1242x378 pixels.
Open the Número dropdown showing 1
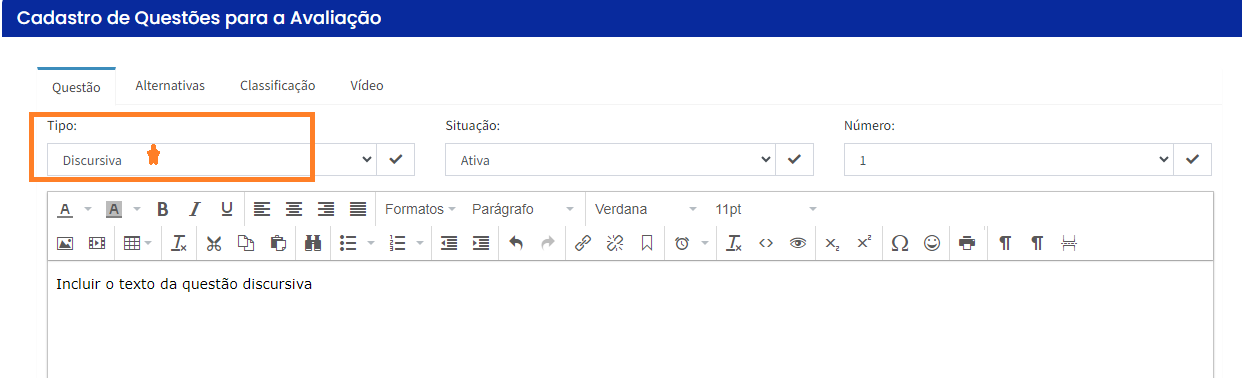(1008, 160)
